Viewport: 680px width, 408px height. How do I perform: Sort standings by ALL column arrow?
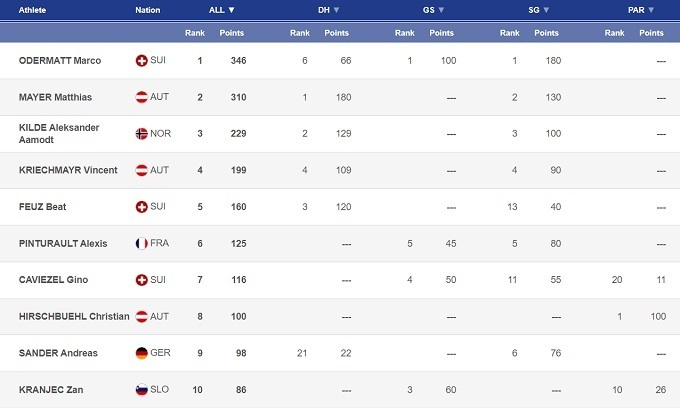point(232,10)
